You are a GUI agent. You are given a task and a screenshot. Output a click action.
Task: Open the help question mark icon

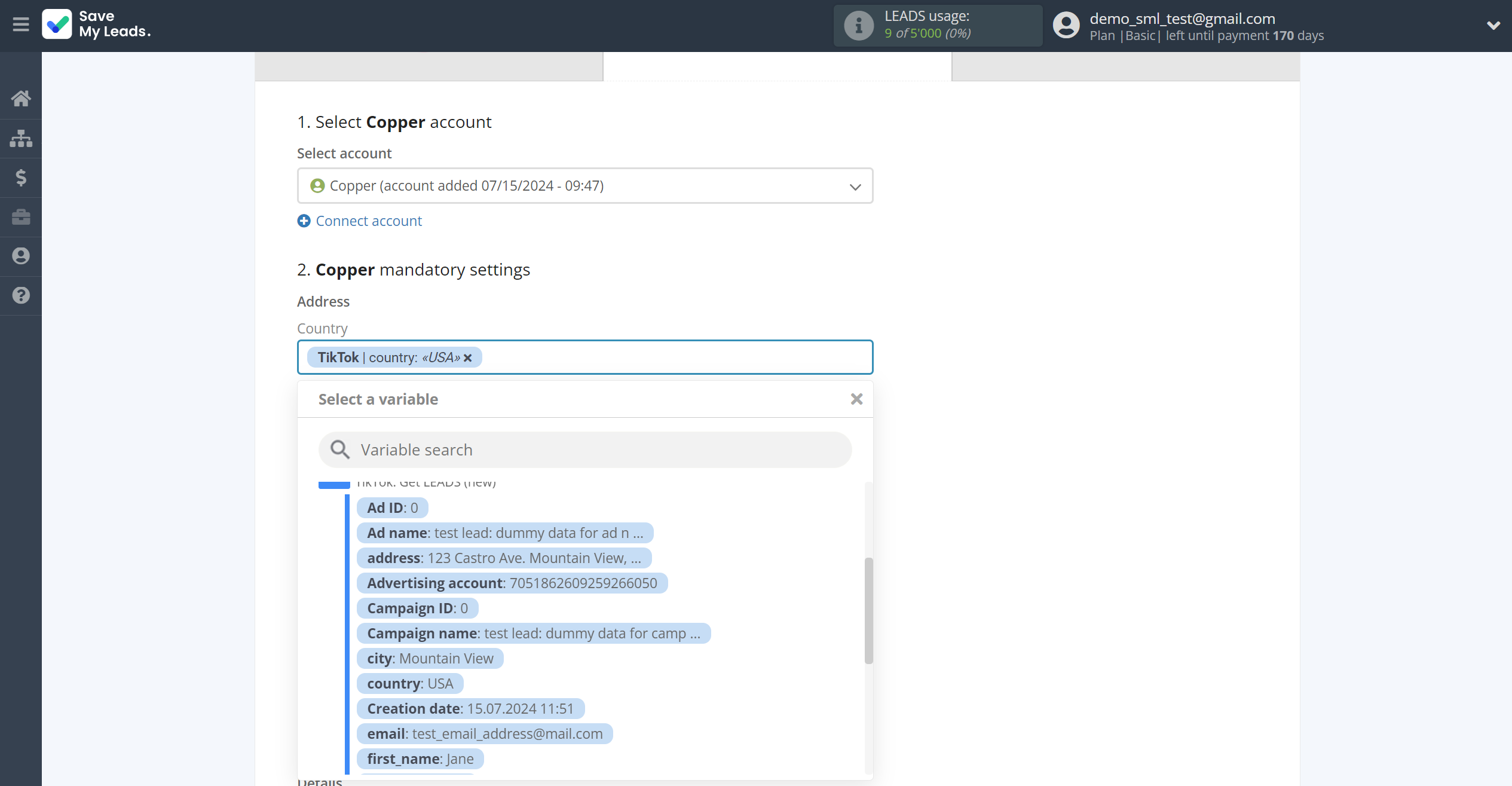click(21, 295)
